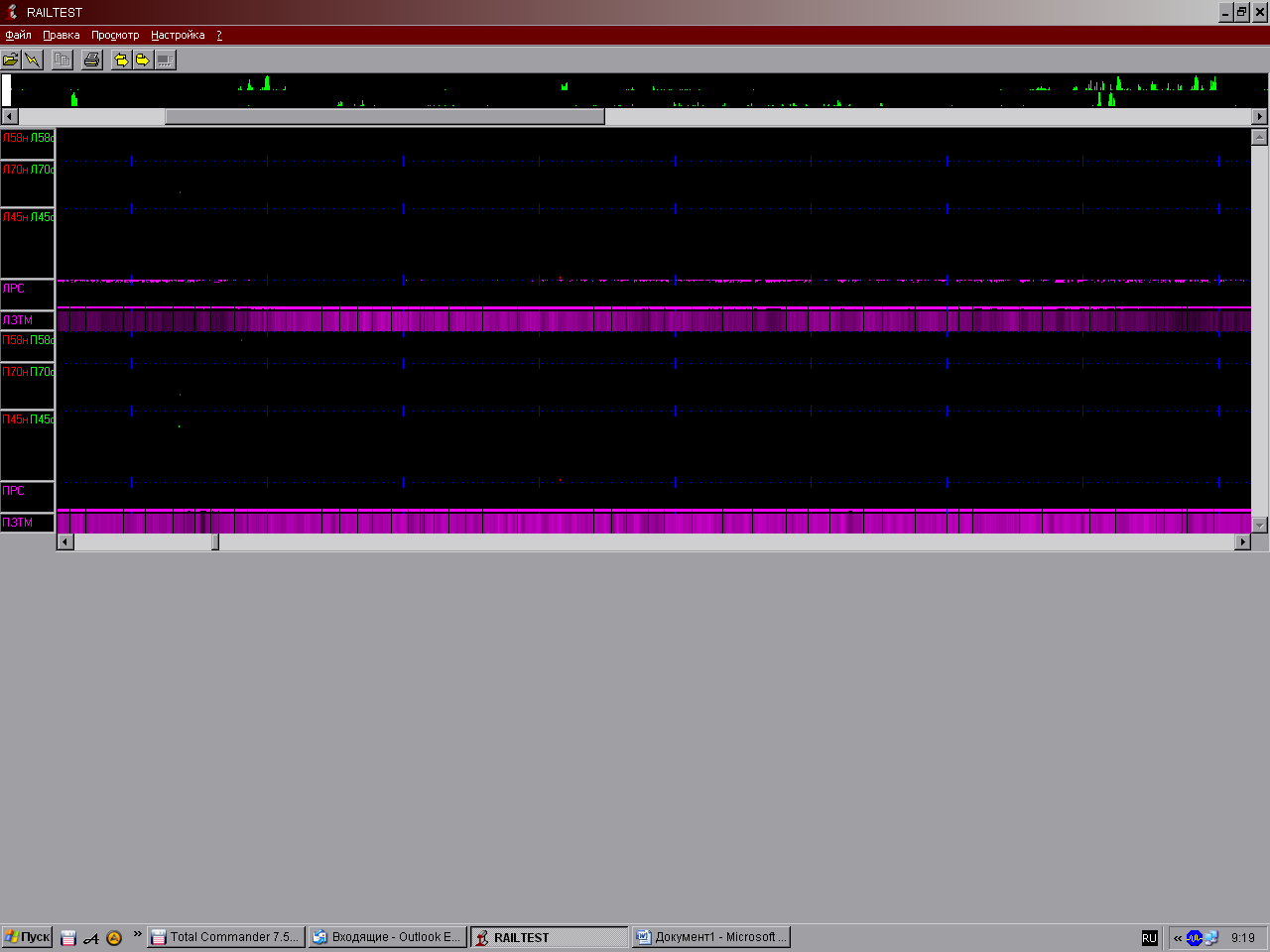Click the overview horizontal scrollbar thumb
Screen dimensions: 1270x952
pyautogui.click(x=385, y=116)
